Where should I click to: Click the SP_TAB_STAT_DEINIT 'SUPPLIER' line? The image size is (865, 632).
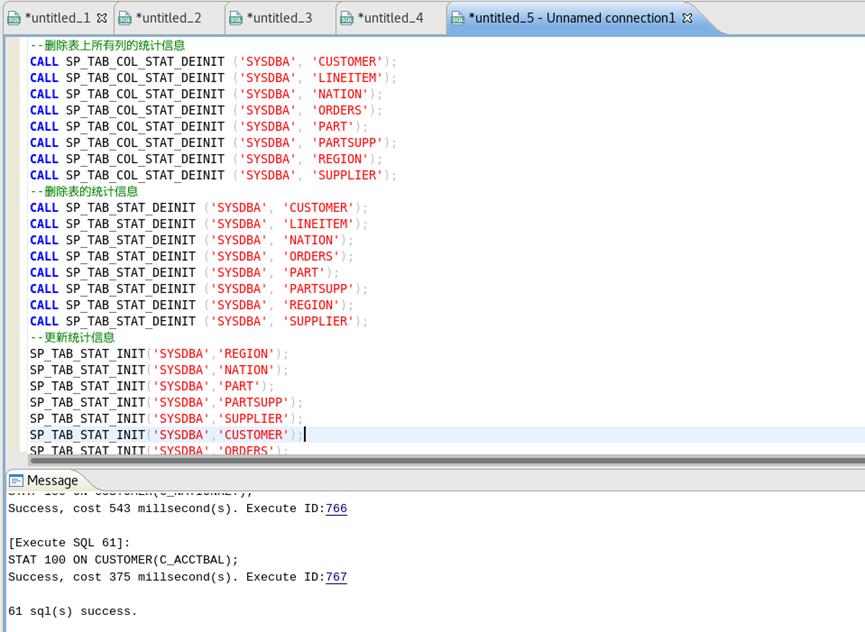[x=199, y=322]
